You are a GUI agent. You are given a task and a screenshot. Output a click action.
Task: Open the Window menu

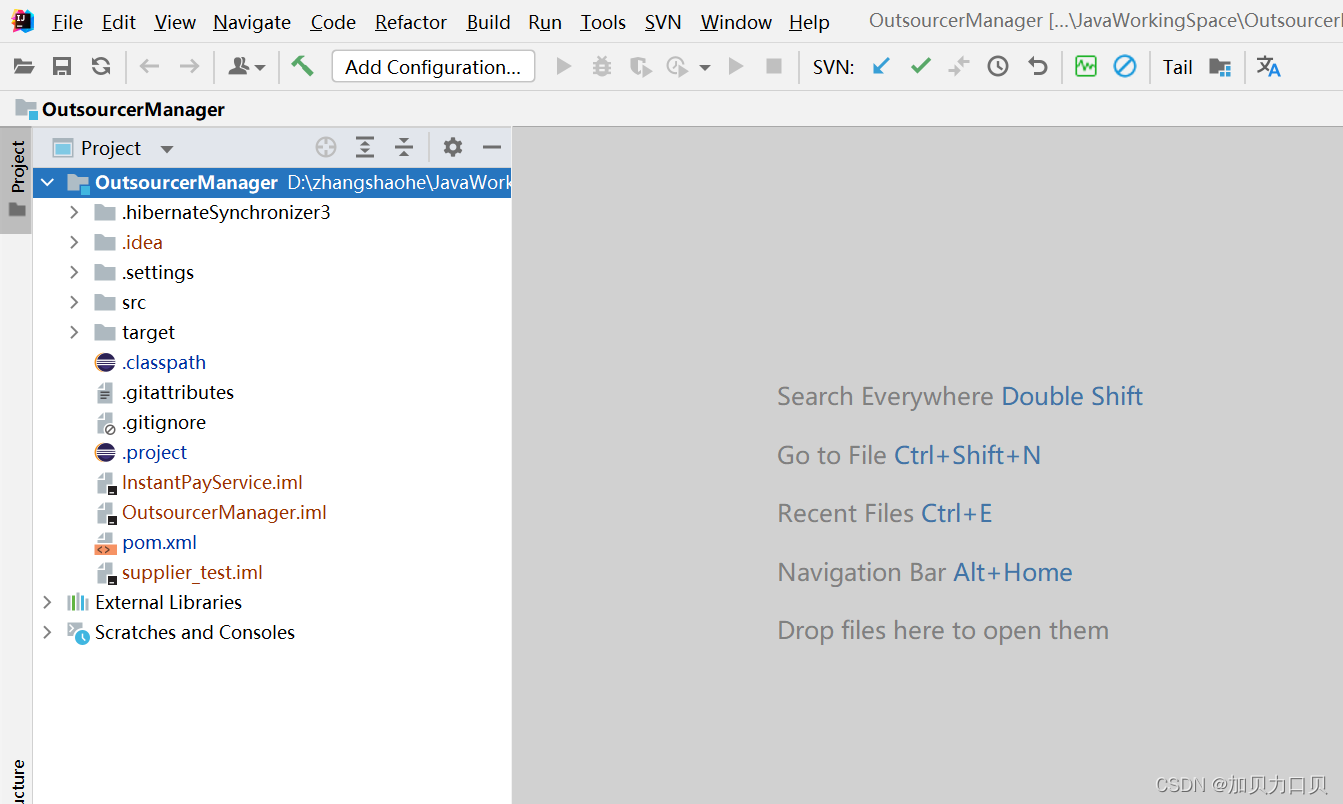point(736,22)
